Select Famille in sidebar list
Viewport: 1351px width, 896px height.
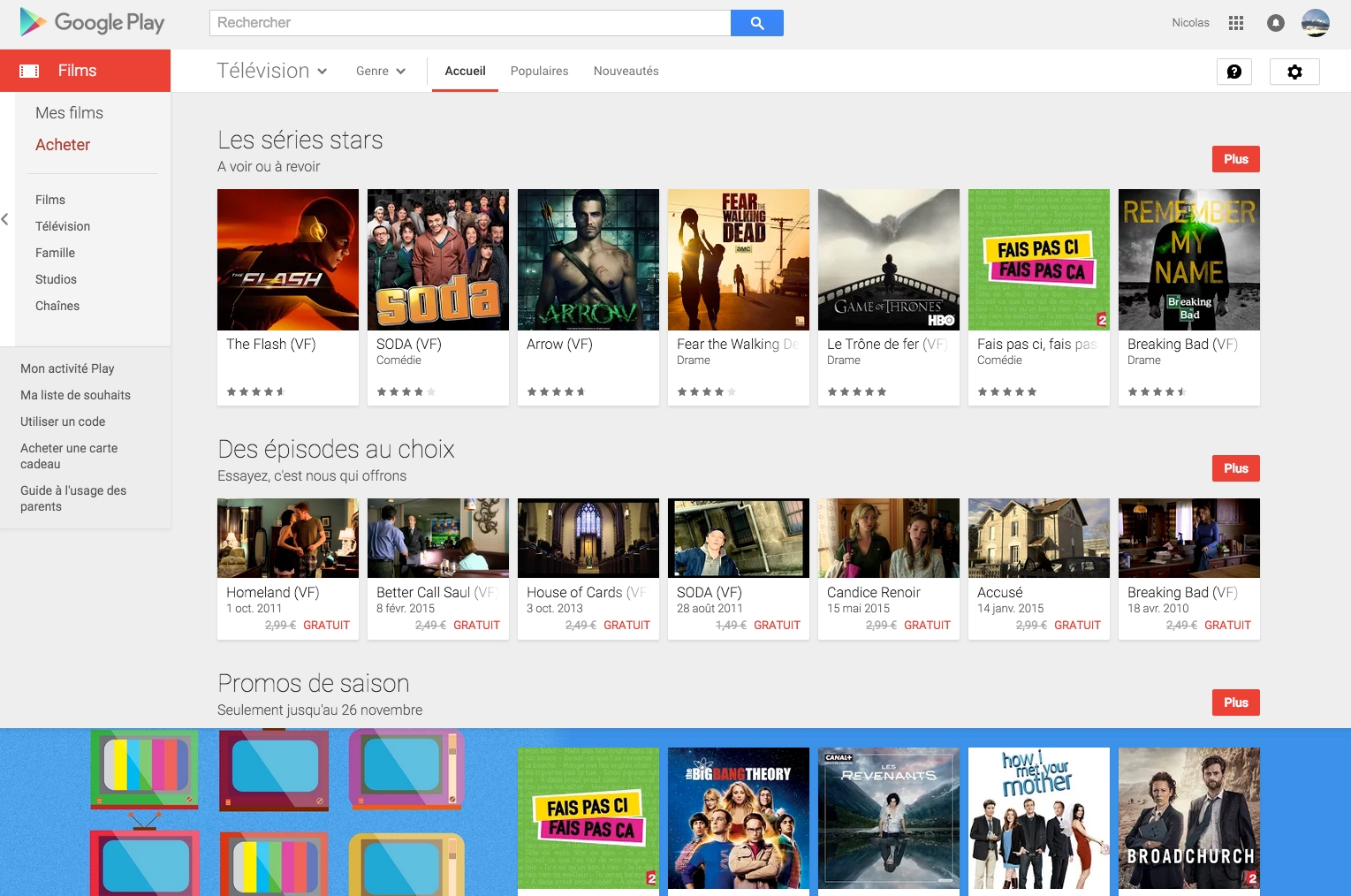[x=55, y=253]
